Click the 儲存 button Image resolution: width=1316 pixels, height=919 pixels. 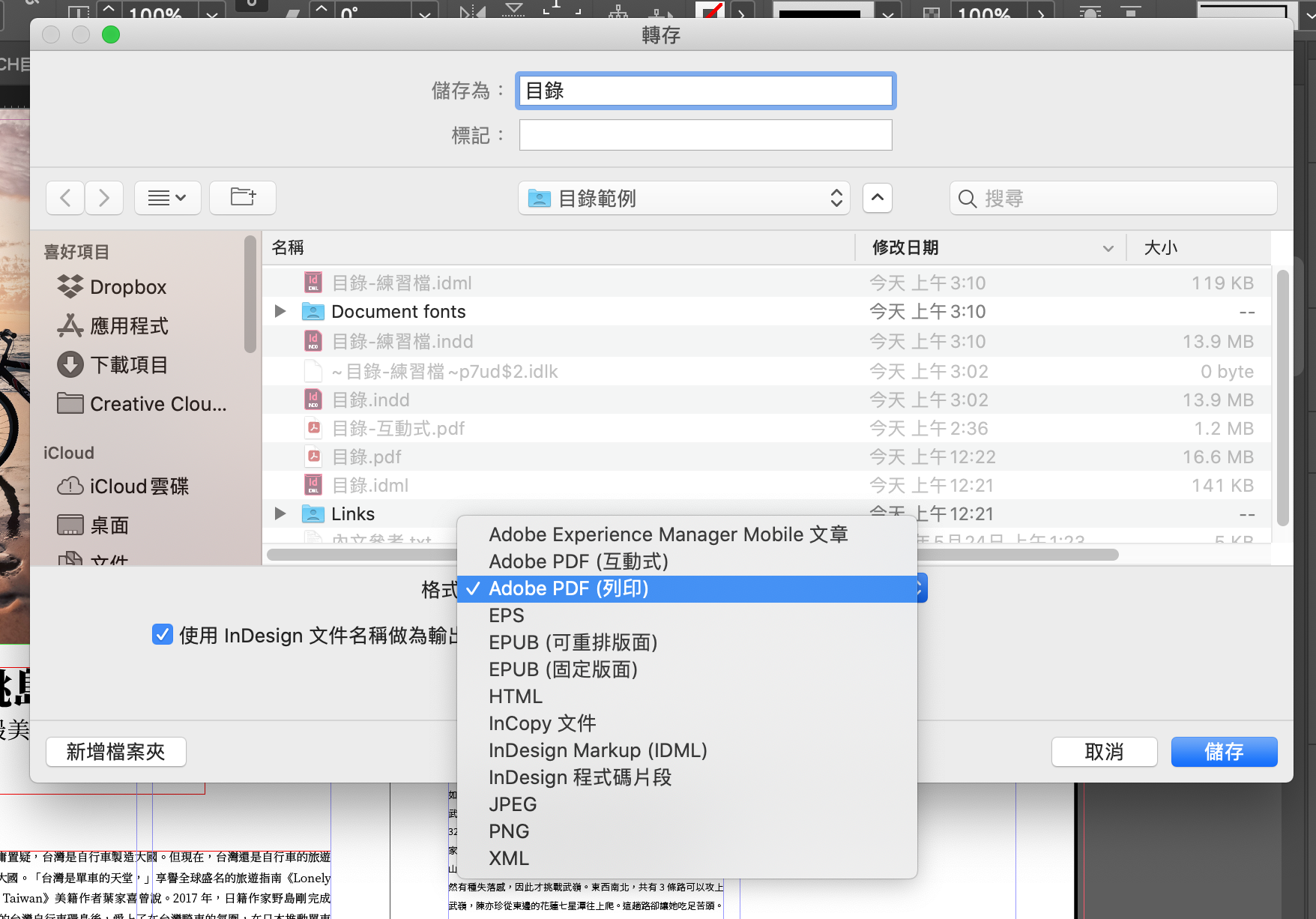(1224, 751)
